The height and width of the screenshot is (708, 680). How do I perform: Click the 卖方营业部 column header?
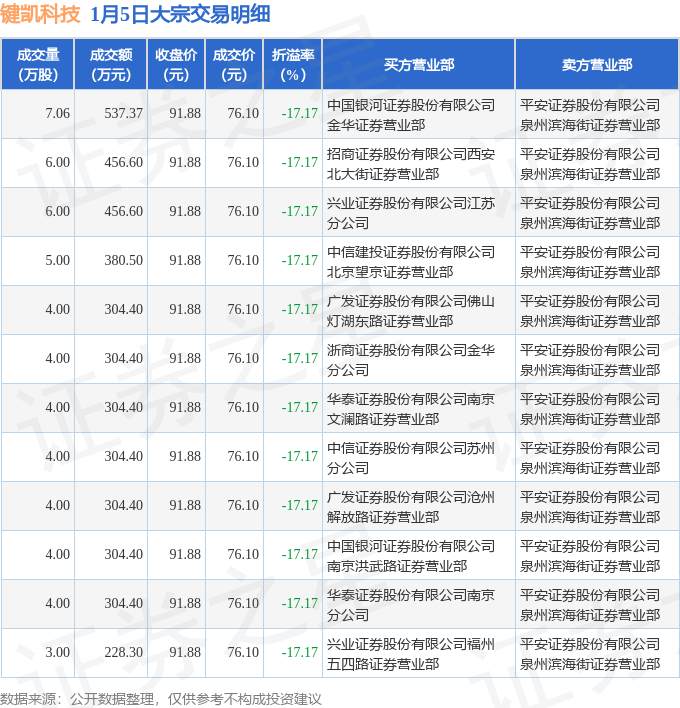click(597, 65)
